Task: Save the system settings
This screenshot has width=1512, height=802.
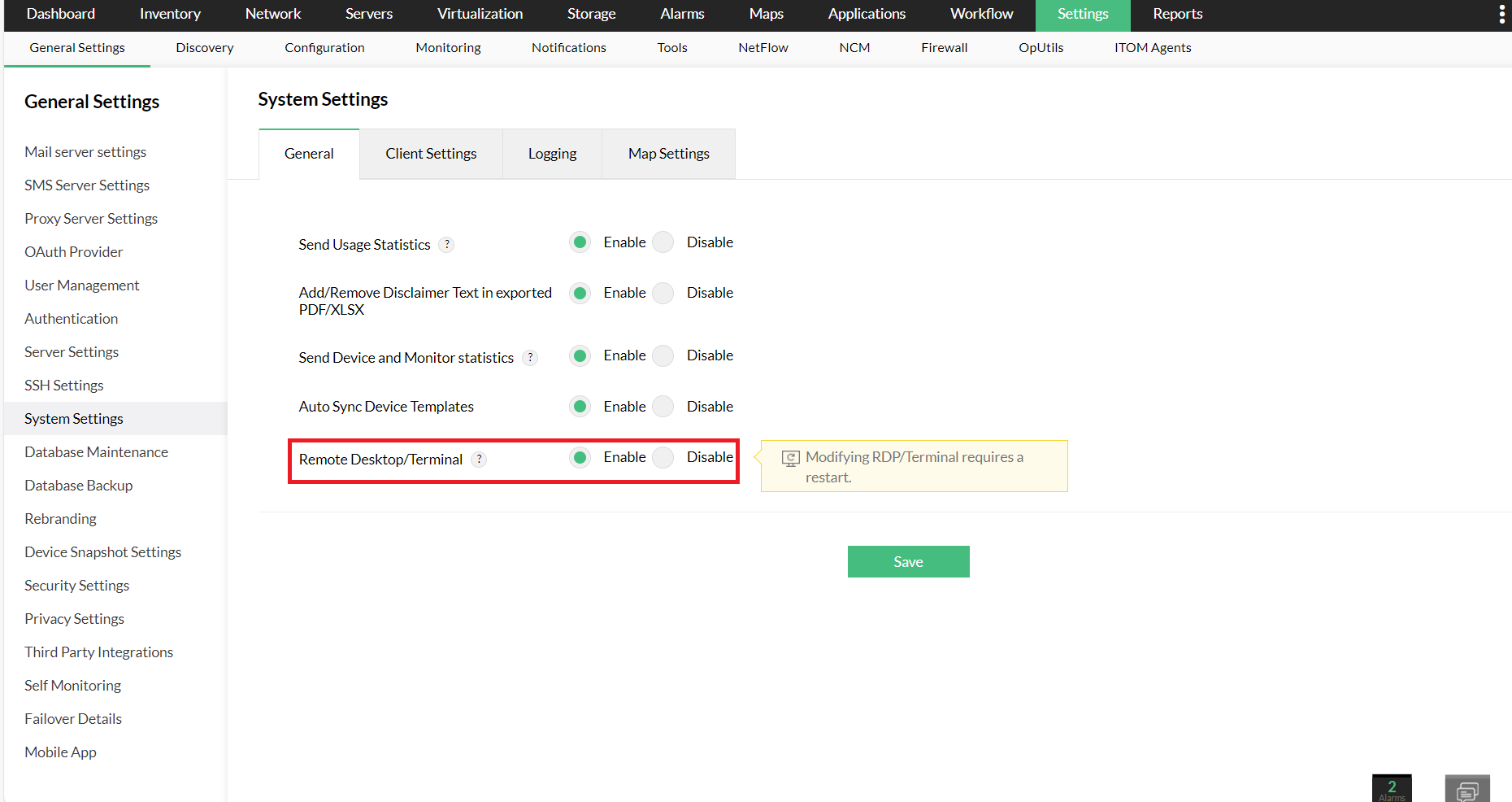Action: pyautogui.click(x=908, y=562)
